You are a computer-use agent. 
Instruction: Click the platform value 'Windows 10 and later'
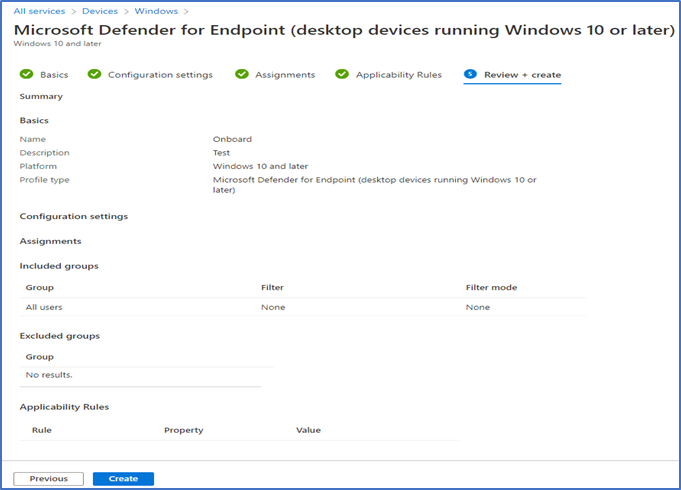tap(260, 166)
